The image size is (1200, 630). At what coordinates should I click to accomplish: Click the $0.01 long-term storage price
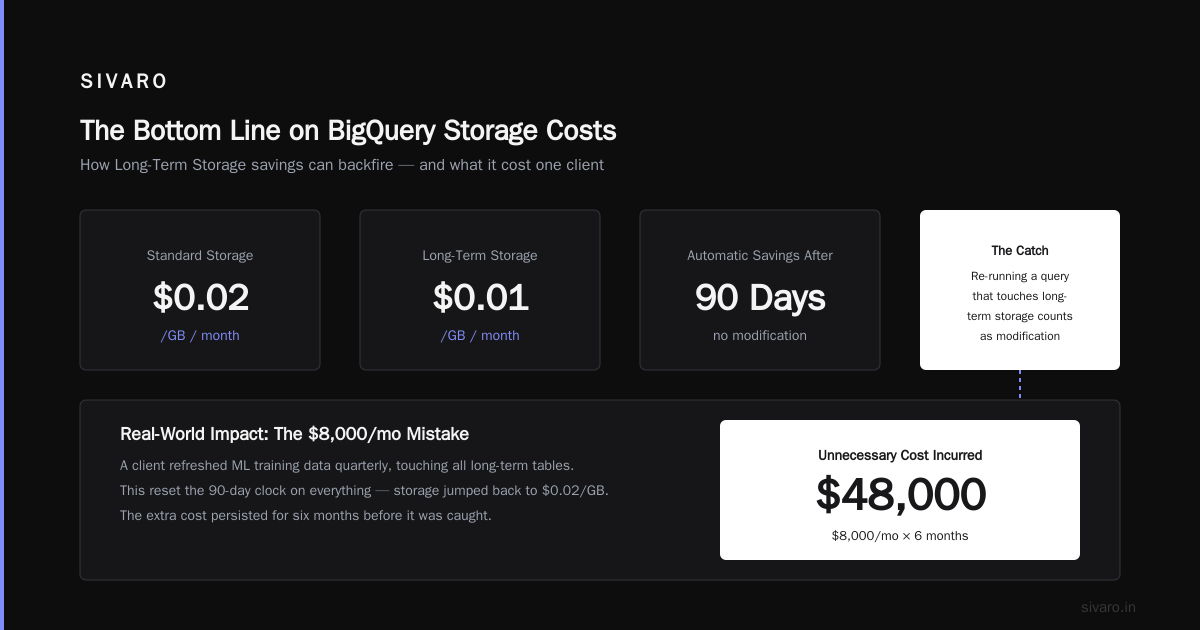[x=480, y=297]
